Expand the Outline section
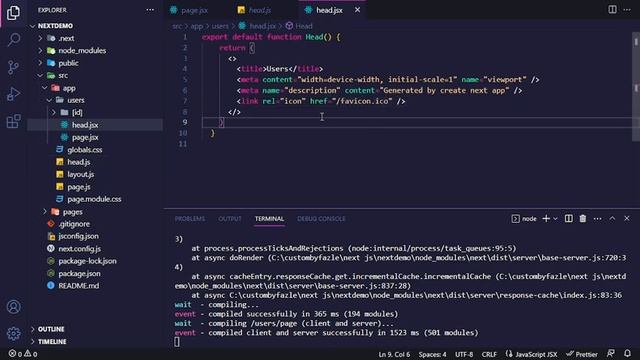The height and width of the screenshot is (360, 640). coord(51,329)
